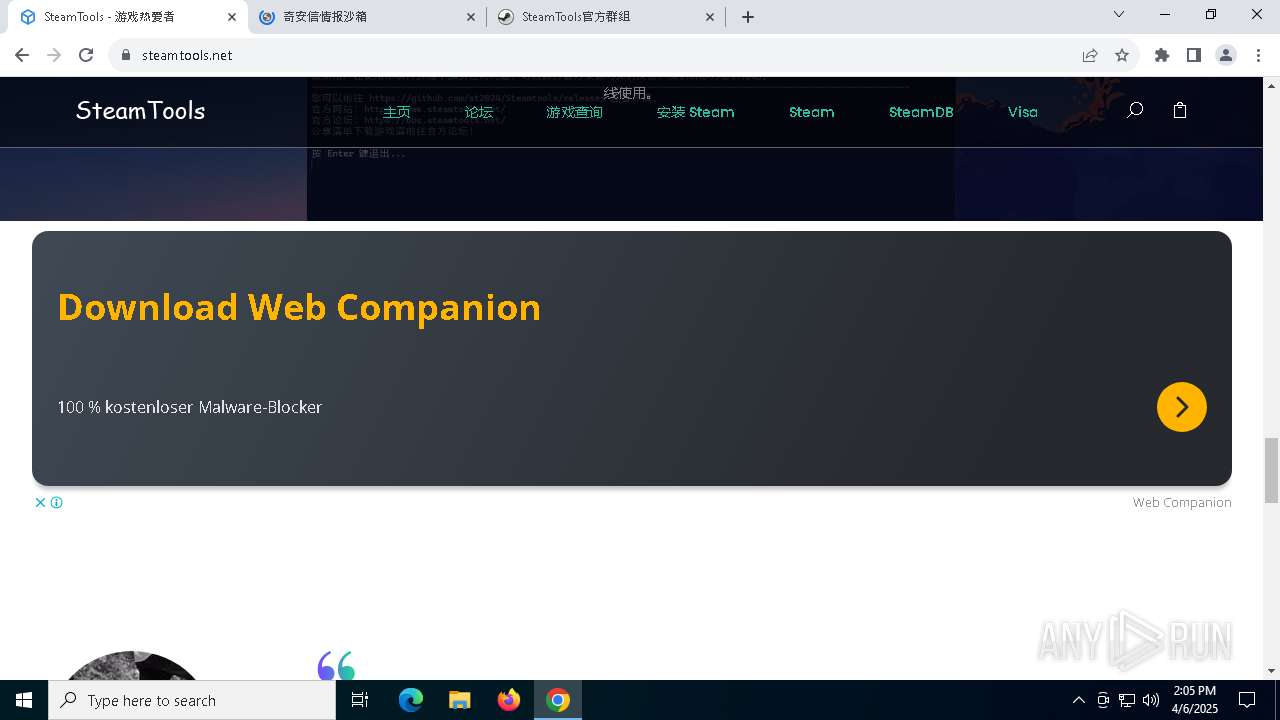Image resolution: width=1280 pixels, height=720 pixels.
Task: Click the taskbar search box
Action: [x=192, y=700]
